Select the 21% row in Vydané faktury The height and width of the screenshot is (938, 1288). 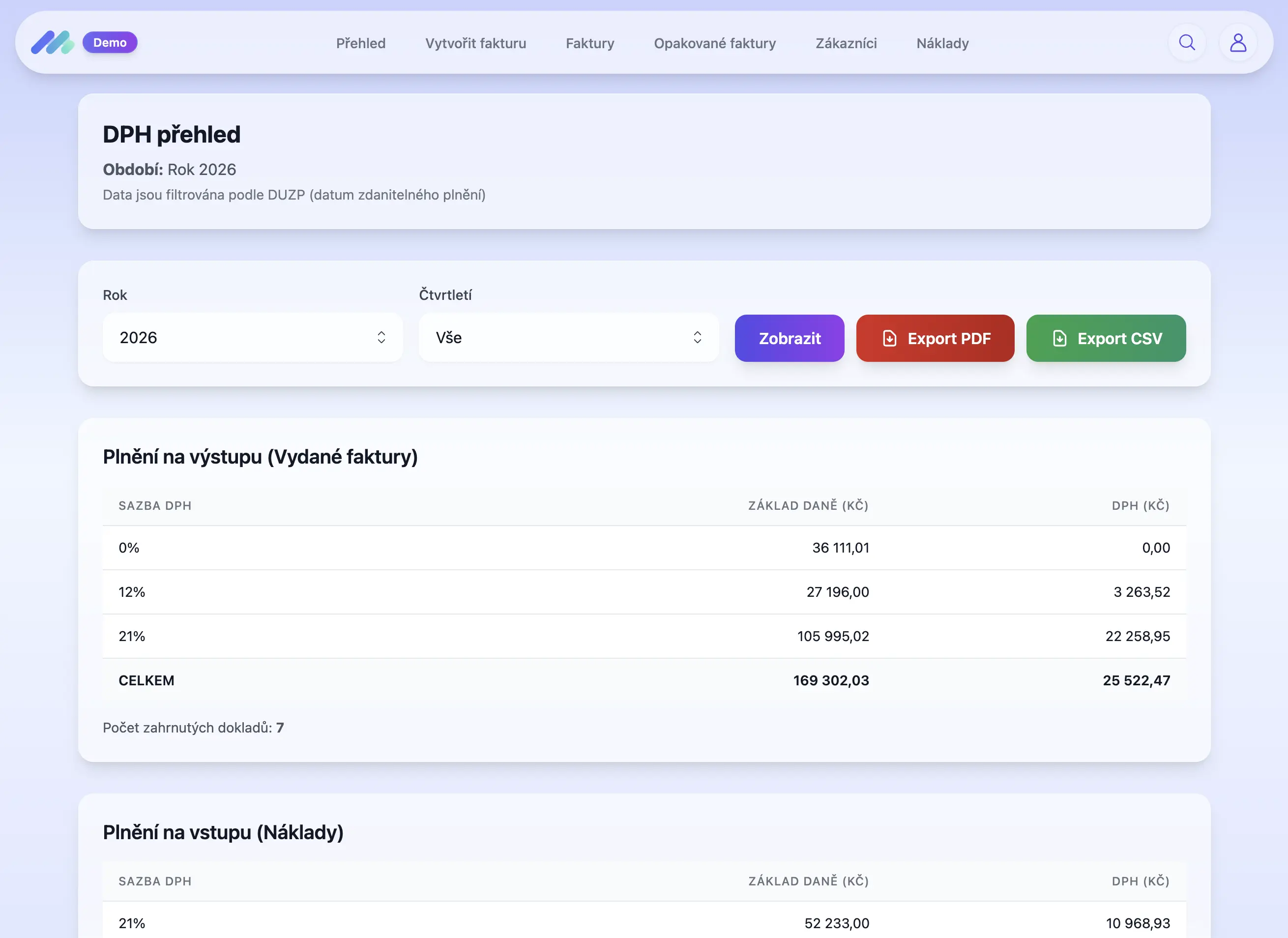644,636
